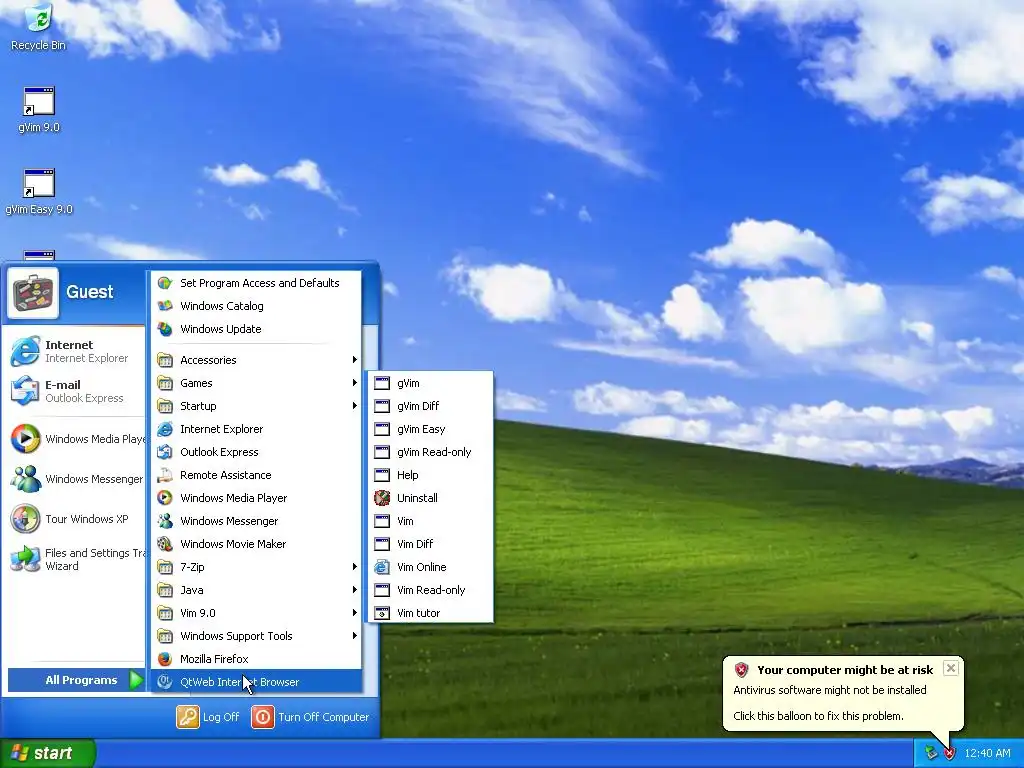Open Vim Online link
This screenshot has width=1024, height=768.
[430, 567]
